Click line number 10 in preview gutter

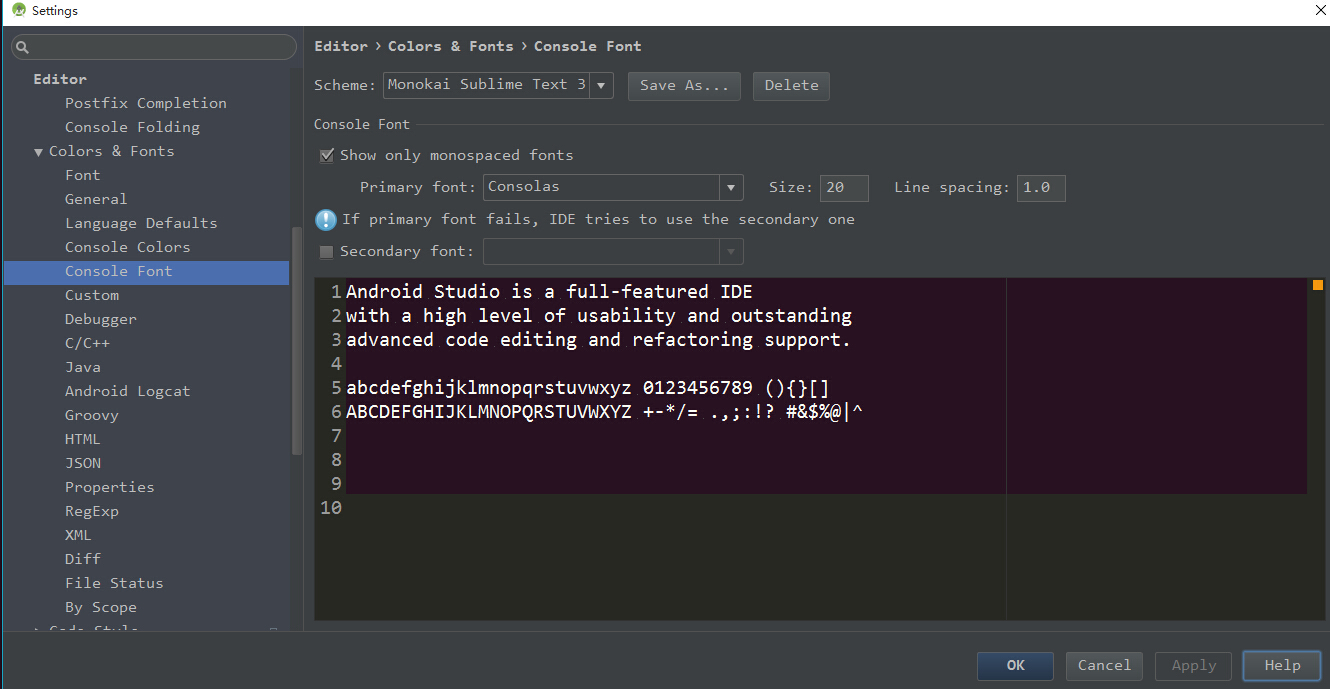[x=331, y=508]
